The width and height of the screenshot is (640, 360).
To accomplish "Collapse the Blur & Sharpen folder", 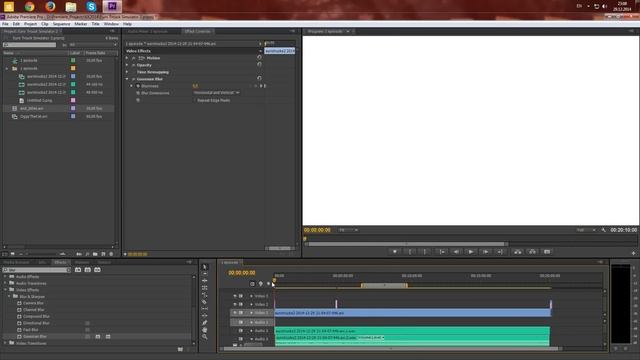I will 9,296.
